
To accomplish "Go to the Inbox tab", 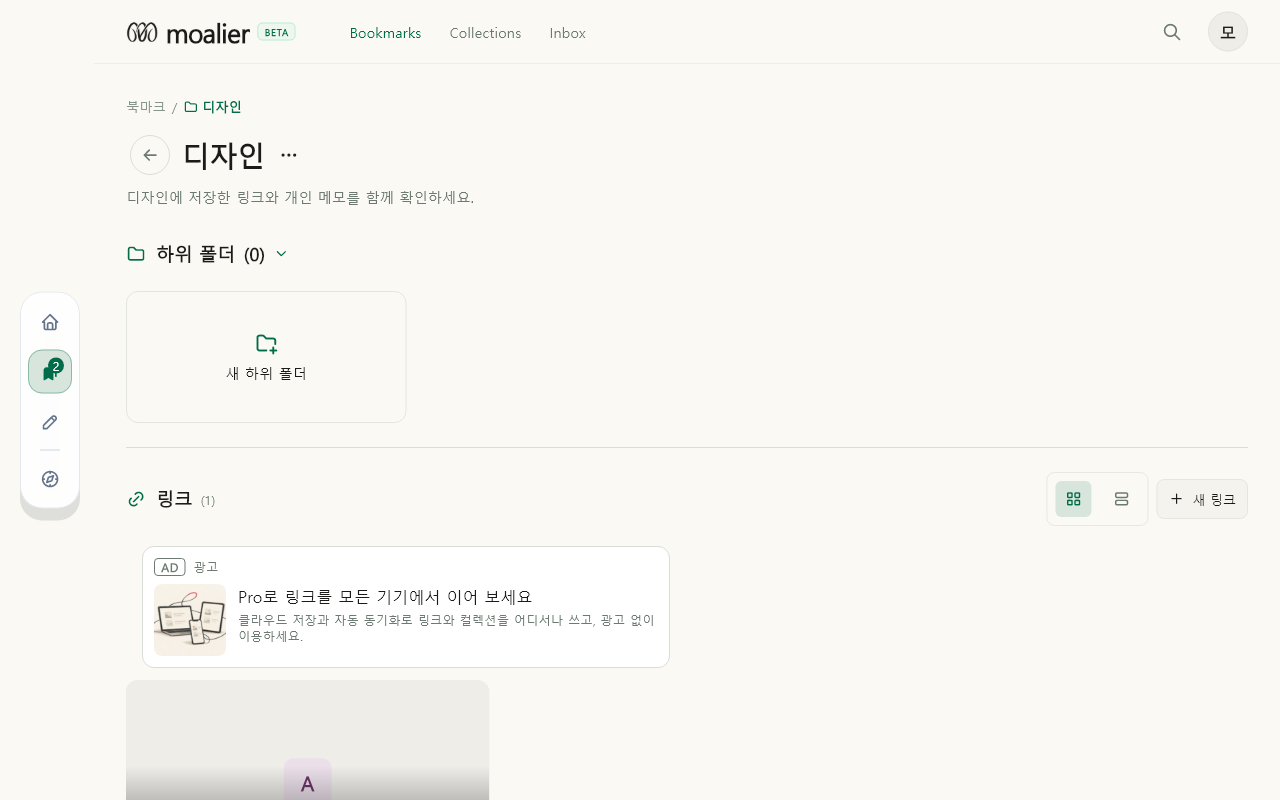I will 567,33.
